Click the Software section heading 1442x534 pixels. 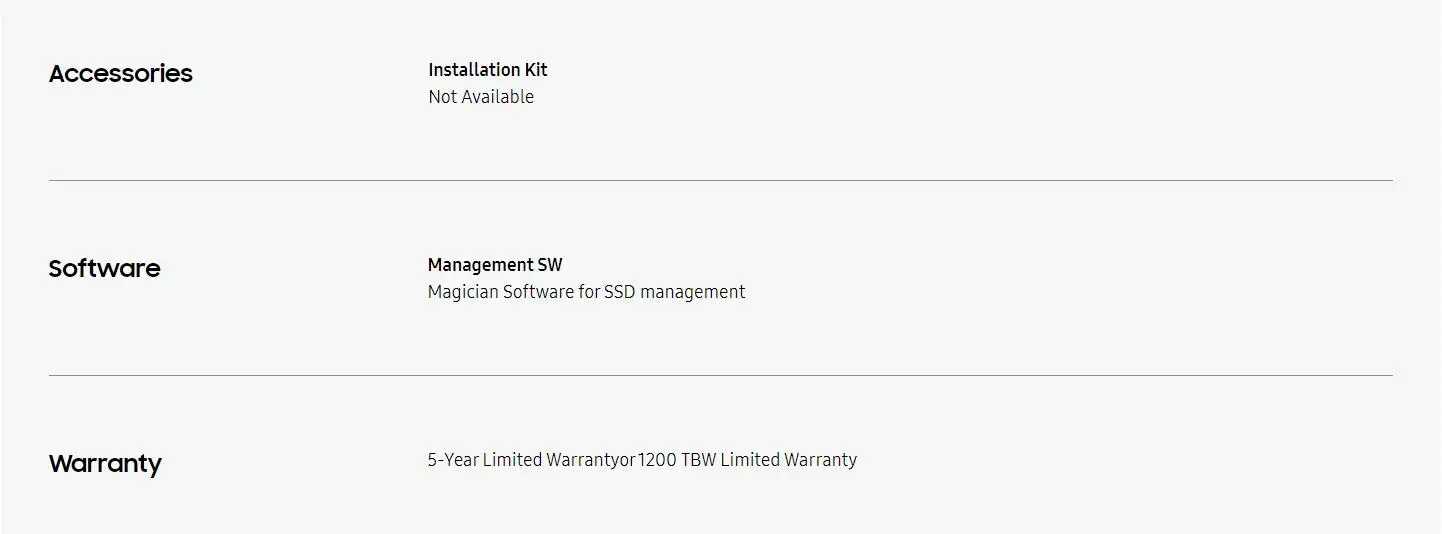pyautogui.click(x=104, y=269)
